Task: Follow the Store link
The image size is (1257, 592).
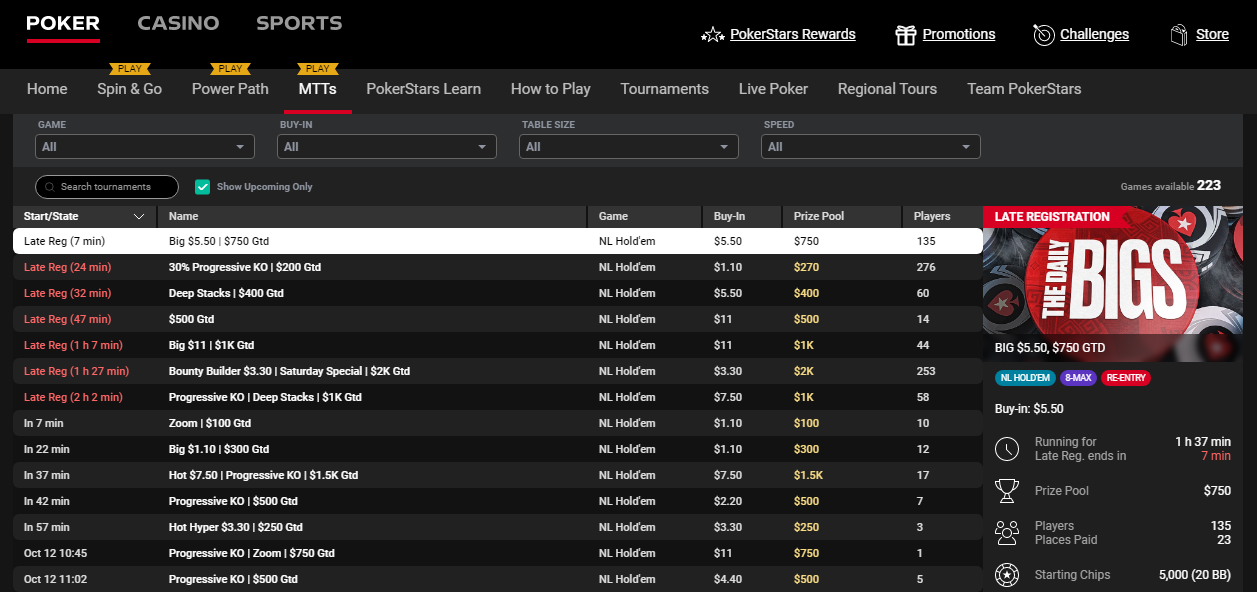Action: click(1213, 34)
